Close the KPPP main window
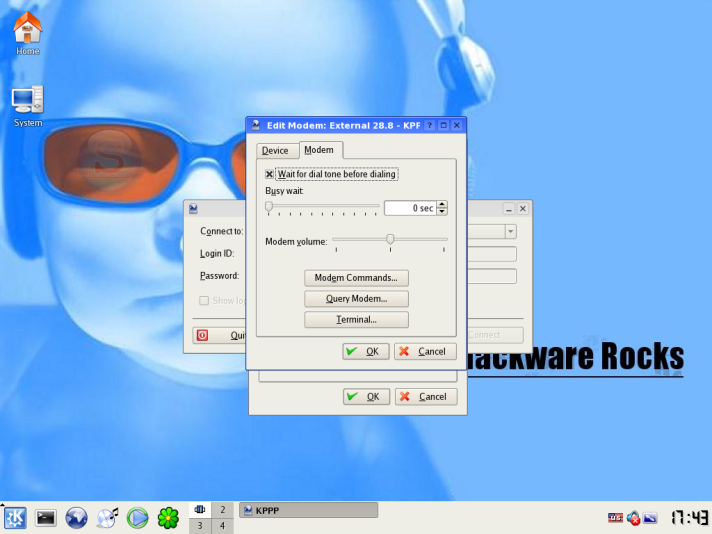This screenshot has height=534, width=712. tap(523, 209)
